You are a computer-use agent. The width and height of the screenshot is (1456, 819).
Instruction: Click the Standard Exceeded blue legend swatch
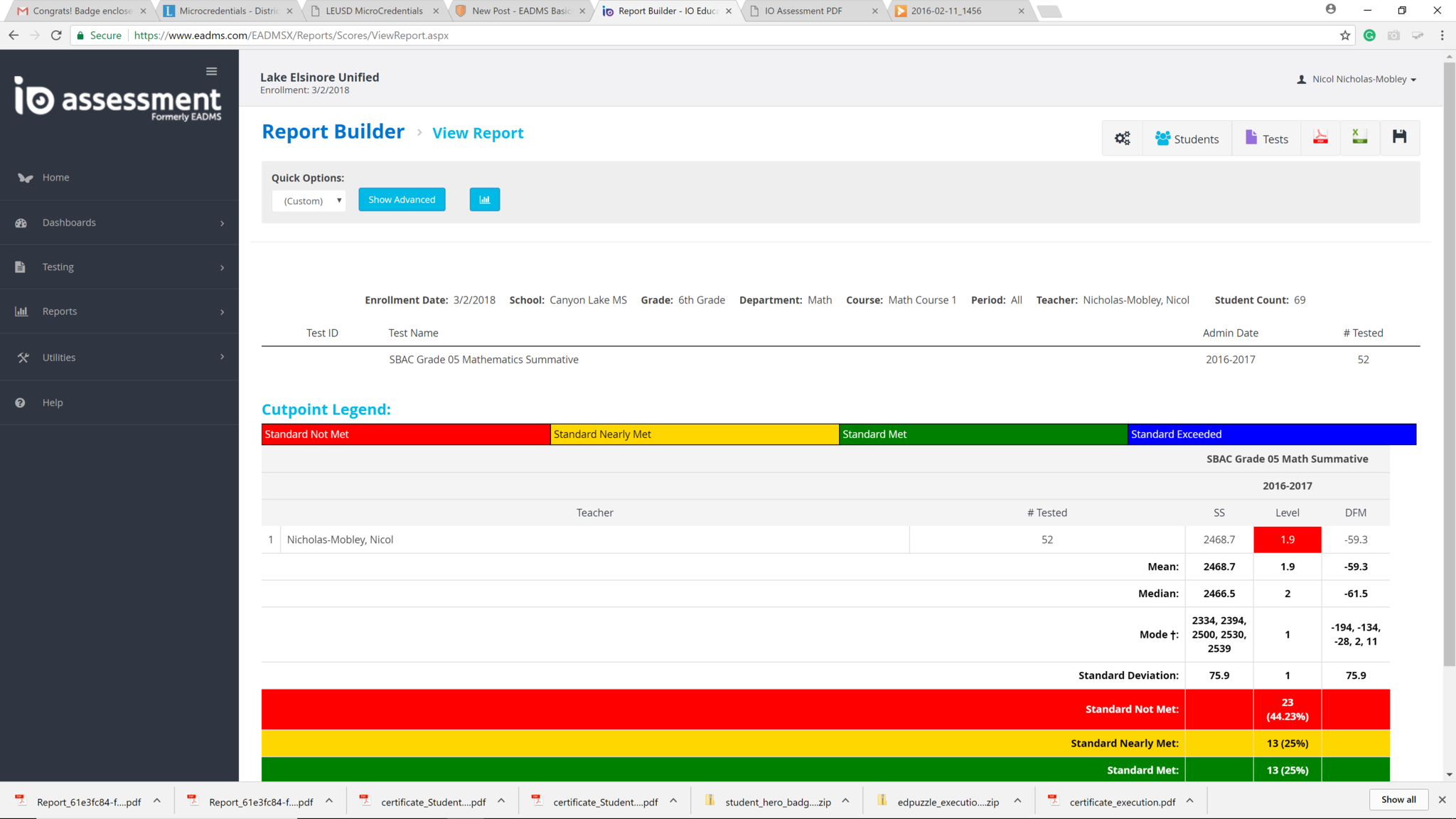tap(1271, 434)
